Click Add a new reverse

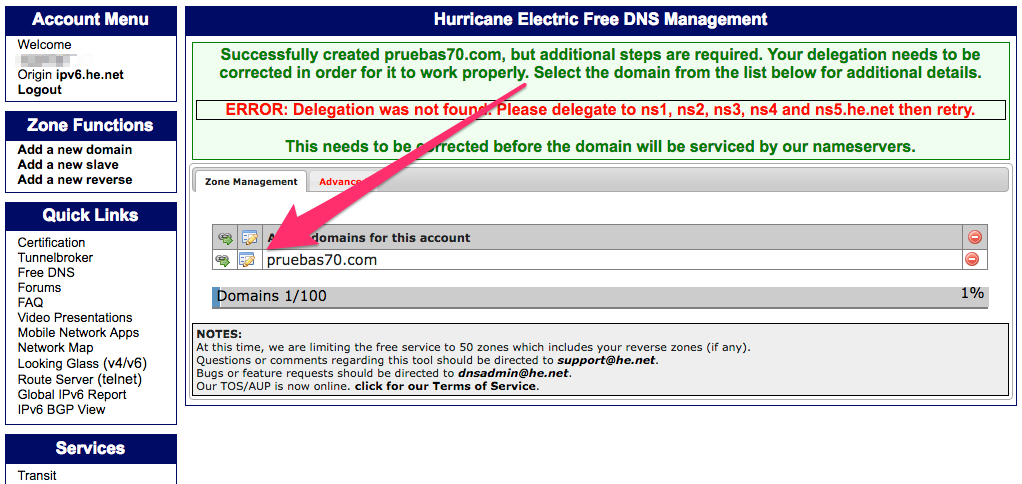75,180
